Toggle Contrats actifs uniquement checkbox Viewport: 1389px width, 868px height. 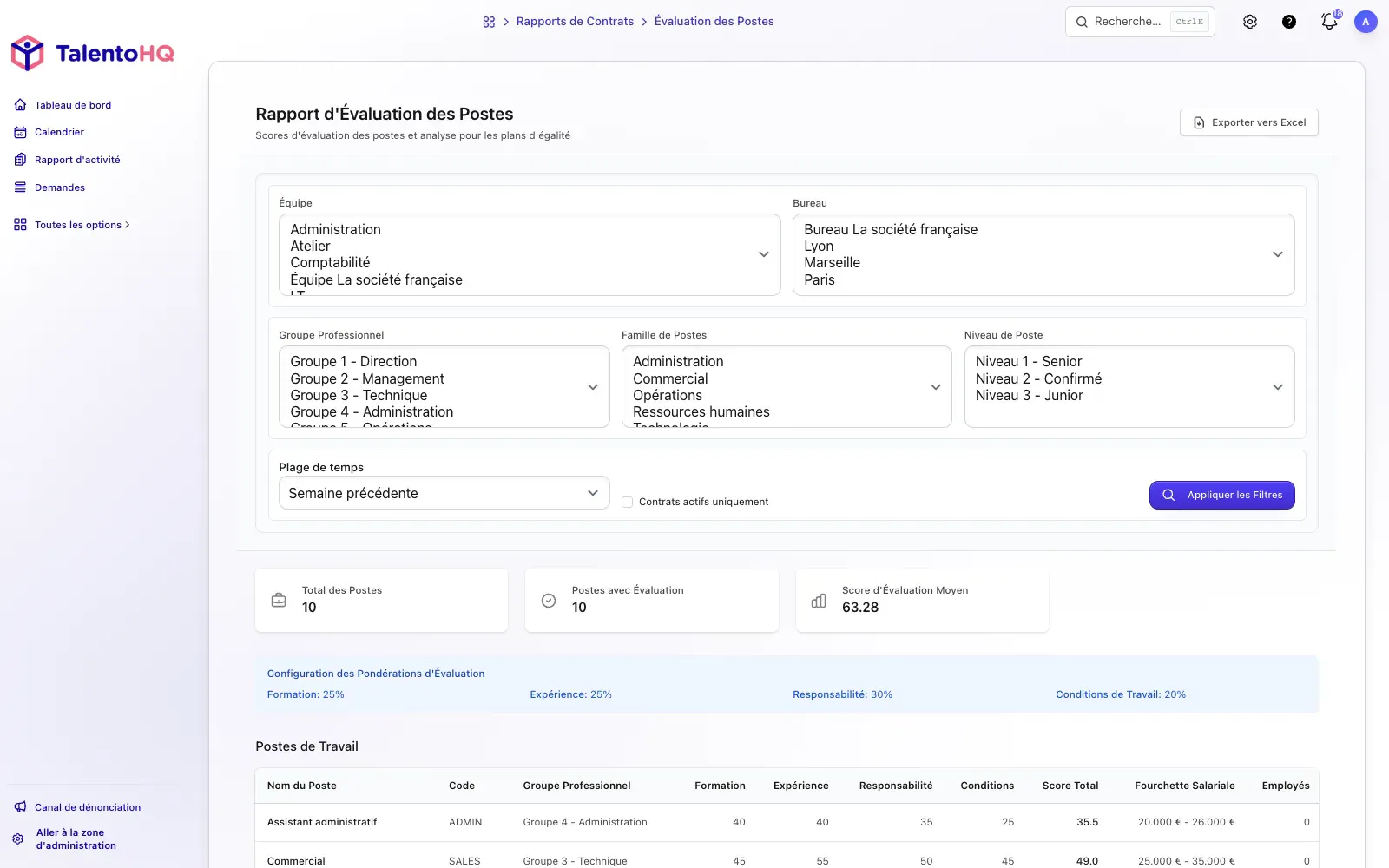627,502
